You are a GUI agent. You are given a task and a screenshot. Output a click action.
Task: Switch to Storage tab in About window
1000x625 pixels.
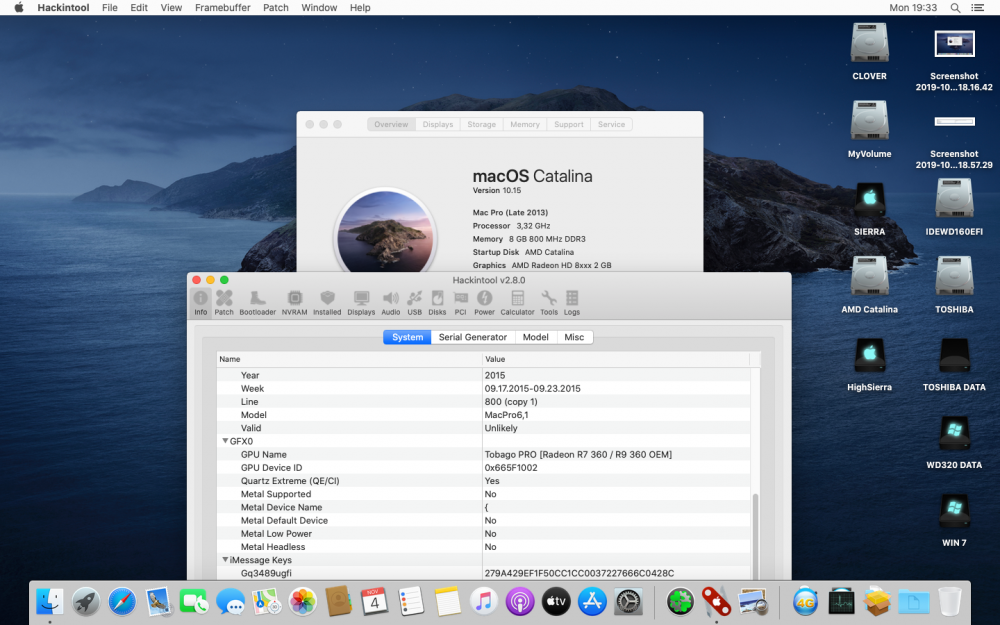[x=482, y=124]
